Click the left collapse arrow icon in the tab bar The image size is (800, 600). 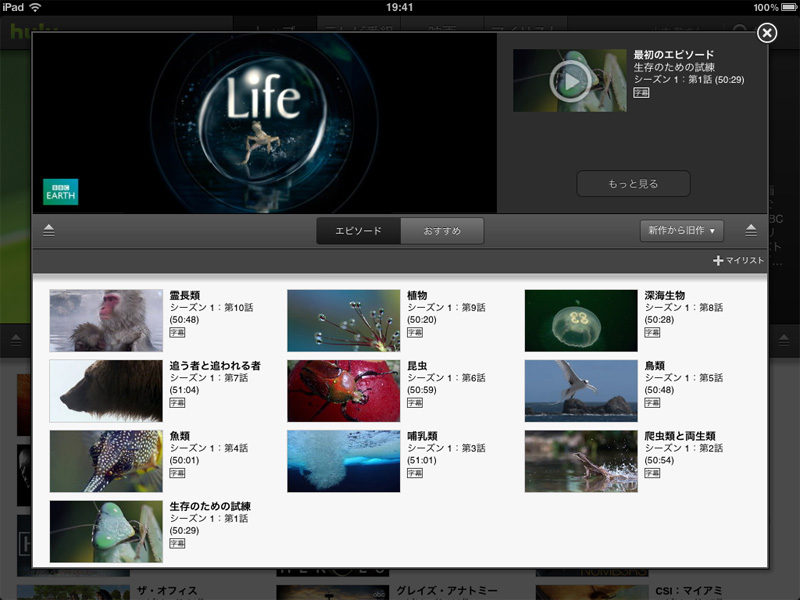tap(48, 231)
